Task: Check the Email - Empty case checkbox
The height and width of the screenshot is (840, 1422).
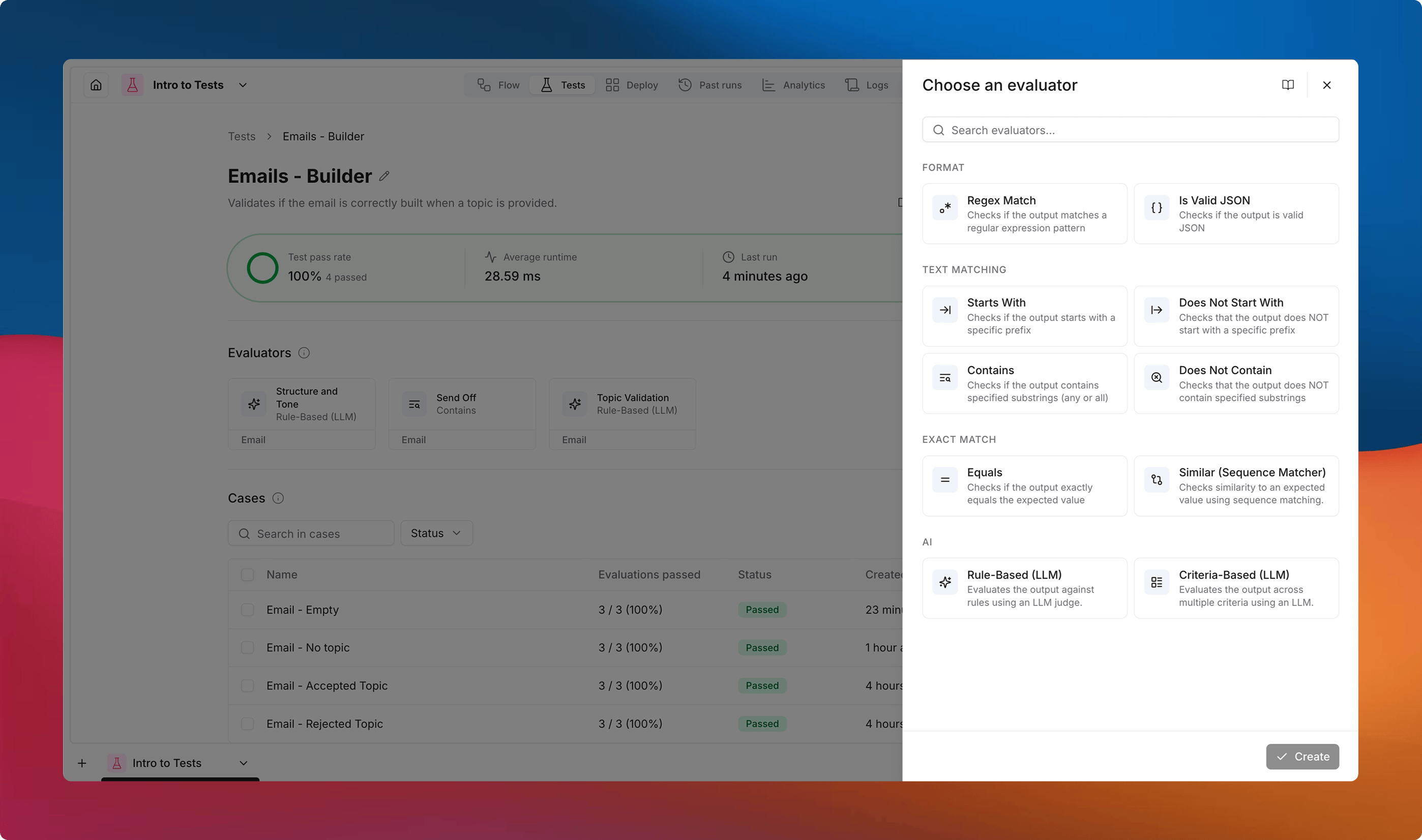Action: pos(247,610)
